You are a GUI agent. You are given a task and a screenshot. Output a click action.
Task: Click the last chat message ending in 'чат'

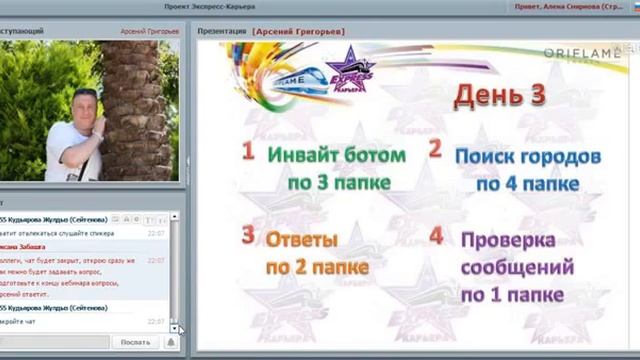(18, 321)
